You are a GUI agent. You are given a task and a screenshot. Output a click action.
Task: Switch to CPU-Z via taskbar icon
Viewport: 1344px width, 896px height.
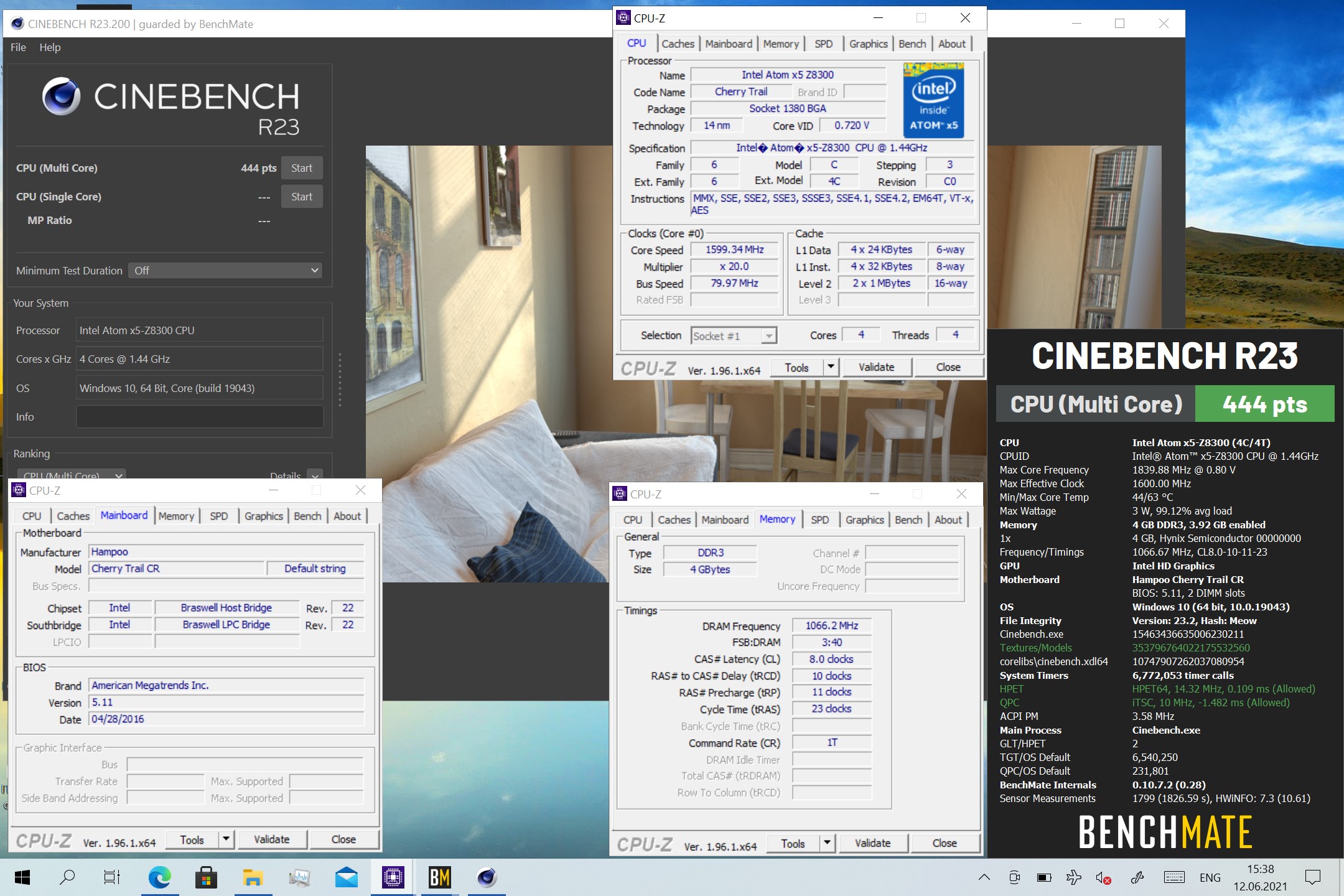[x=393, y=877]
